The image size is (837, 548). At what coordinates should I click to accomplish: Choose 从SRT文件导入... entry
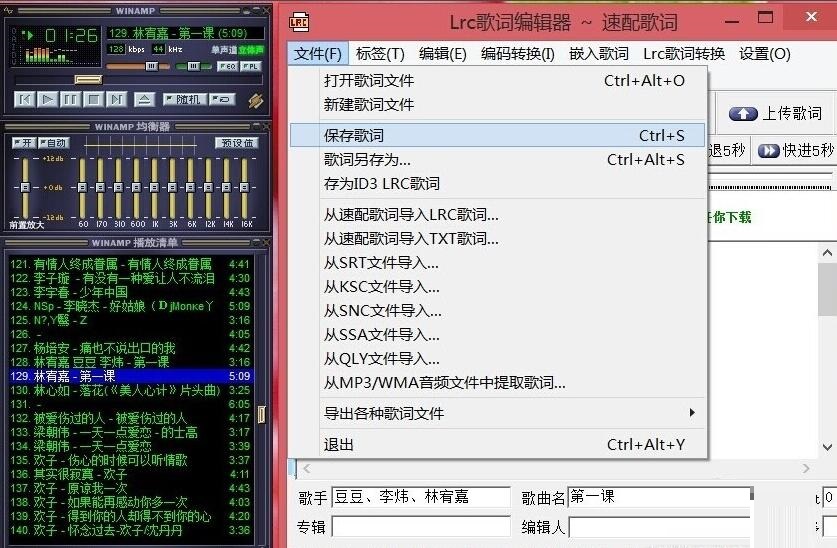click(498, 263)
